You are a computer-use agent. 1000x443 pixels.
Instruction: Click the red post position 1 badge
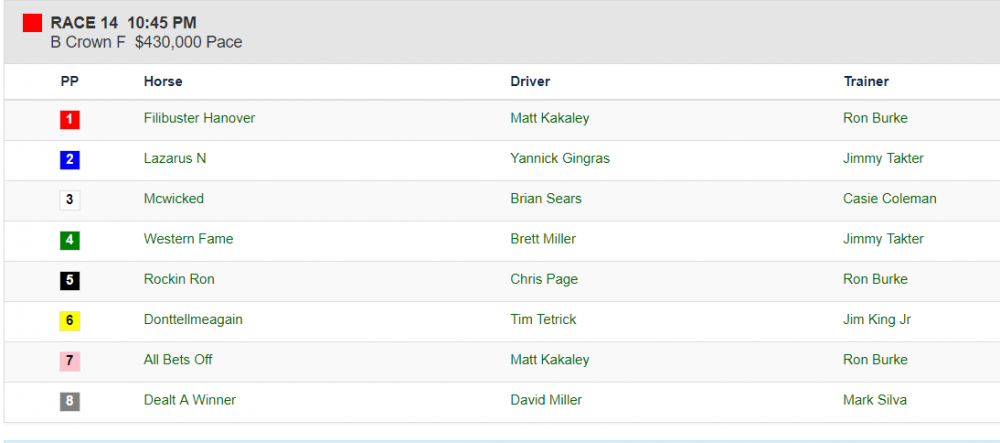(69, 120)
